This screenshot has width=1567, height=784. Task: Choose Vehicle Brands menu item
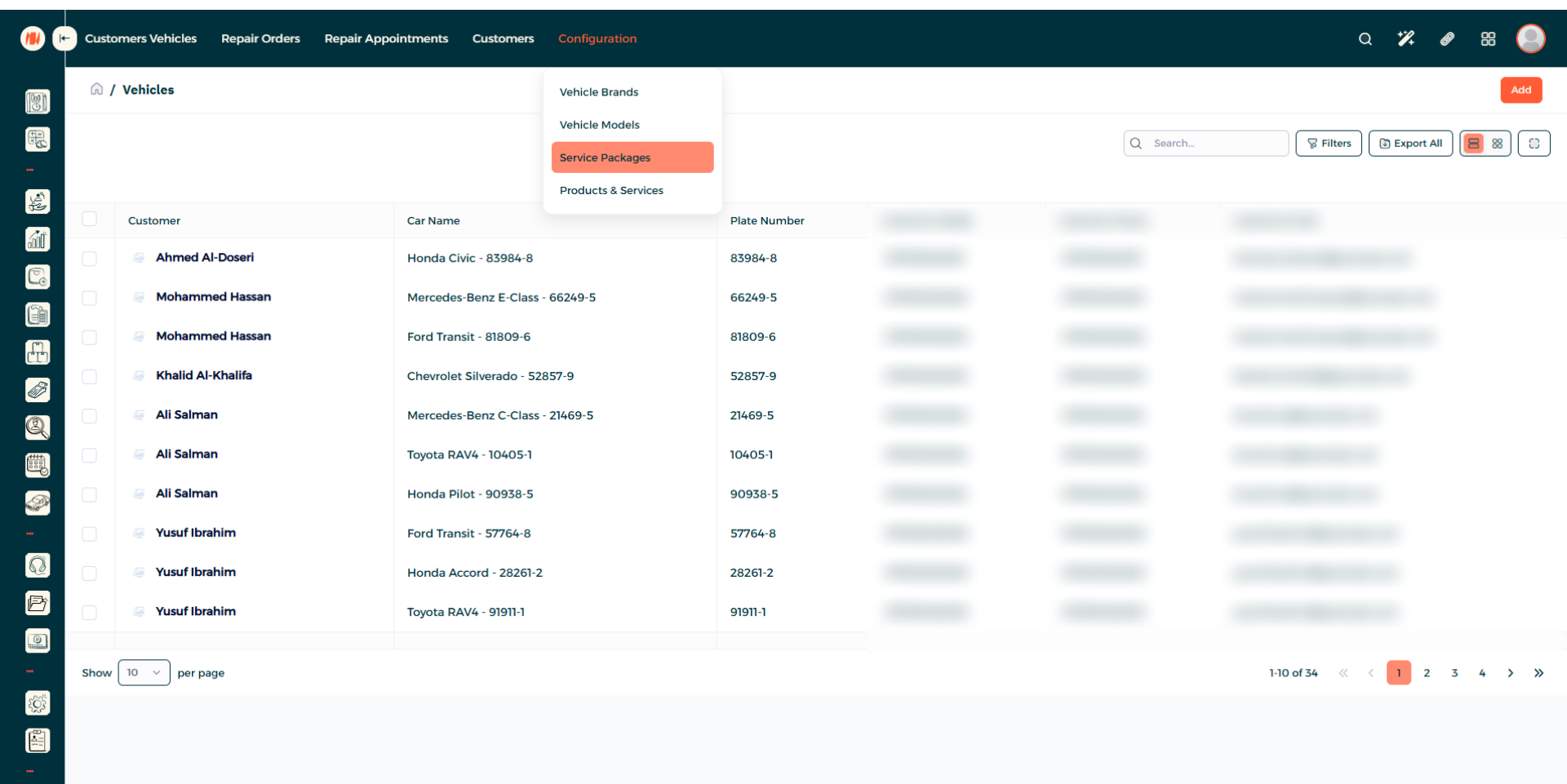tap(599, 92)
